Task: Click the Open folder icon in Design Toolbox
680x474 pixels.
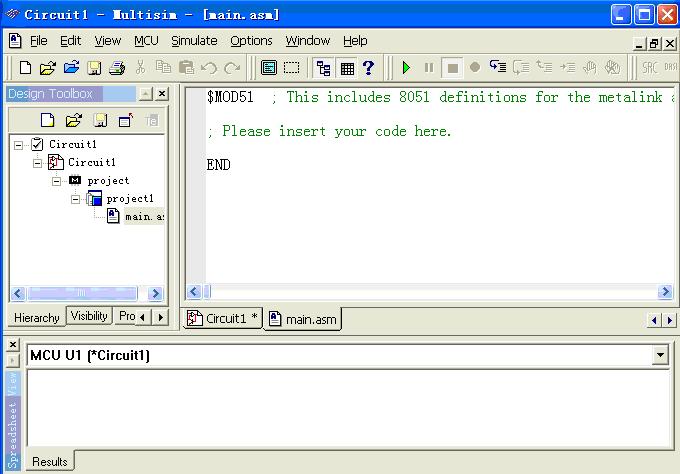Action: (73, 121)
